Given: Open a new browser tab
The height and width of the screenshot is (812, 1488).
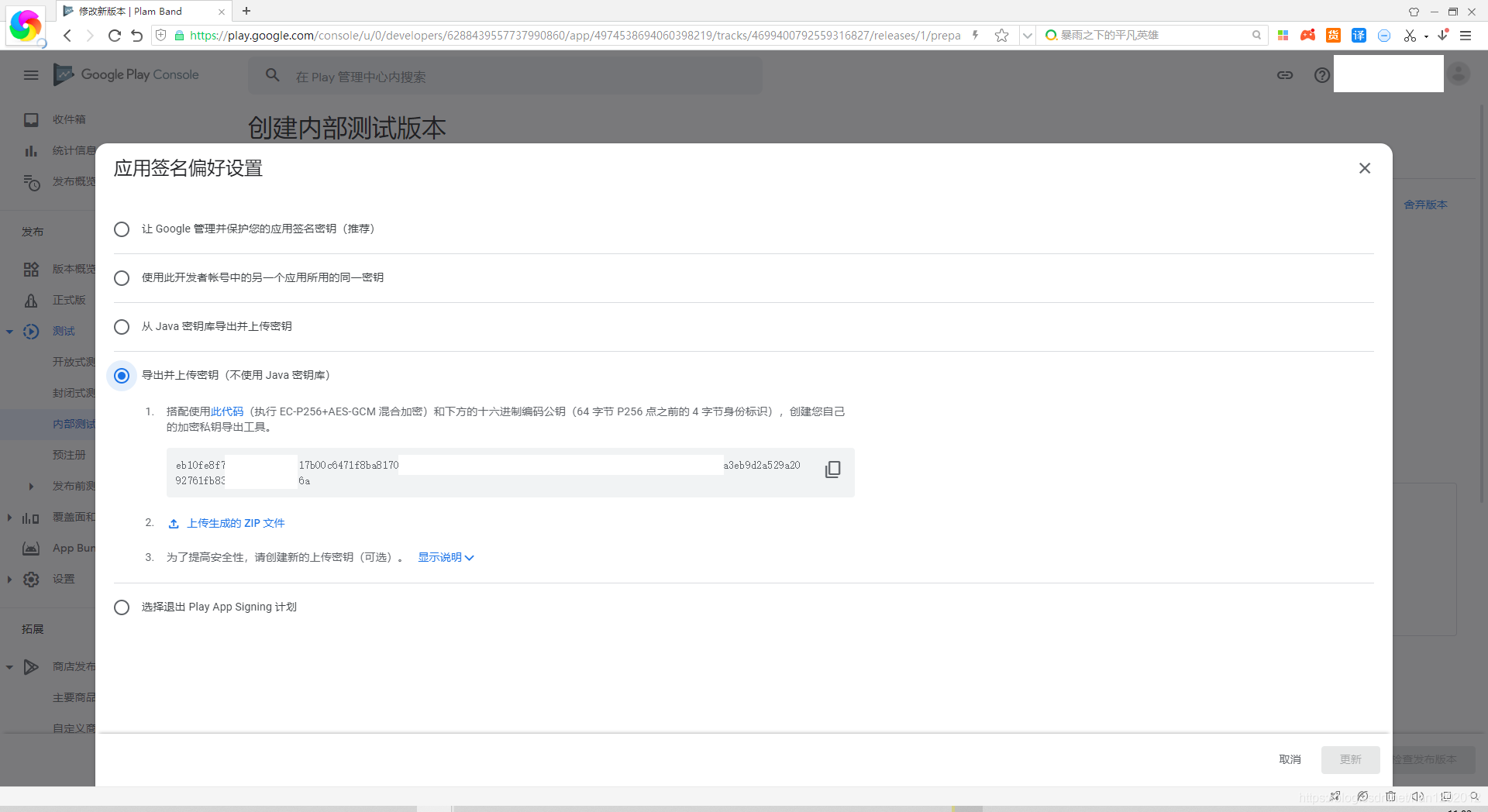Looking at the screenshot, I should coord(246,11).
